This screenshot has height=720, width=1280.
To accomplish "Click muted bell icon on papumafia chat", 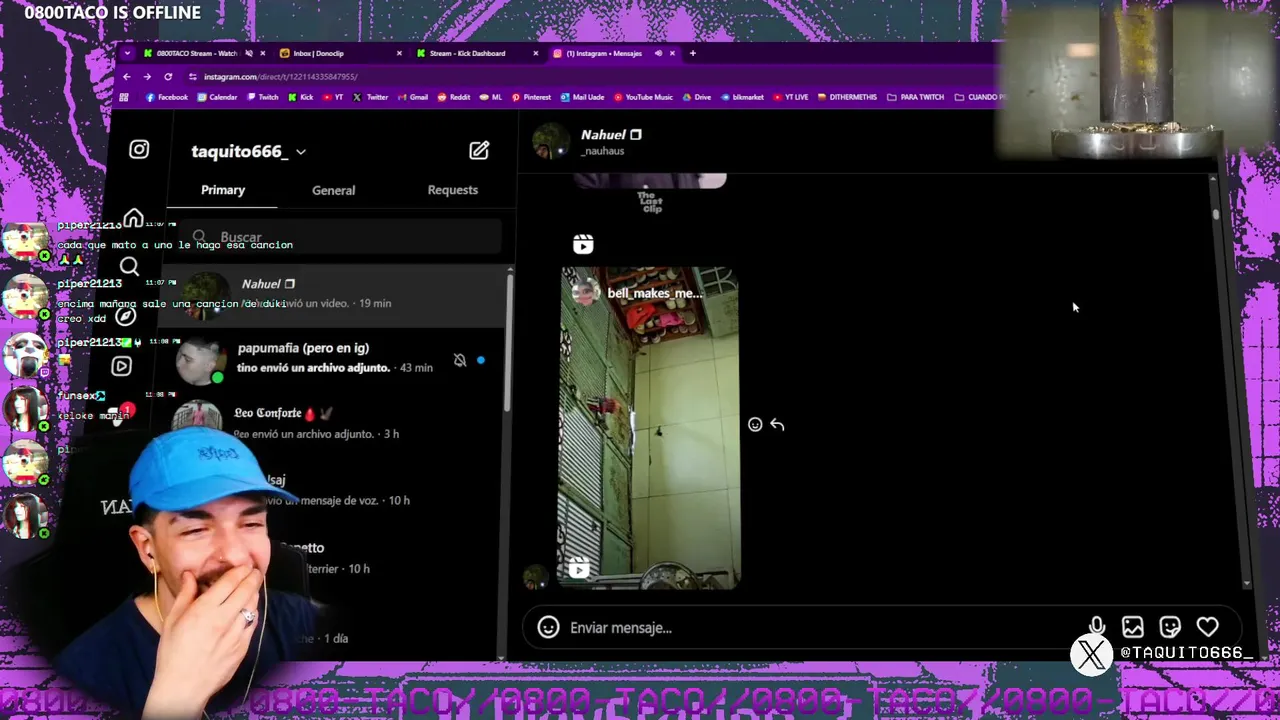I will click(460, 360).
